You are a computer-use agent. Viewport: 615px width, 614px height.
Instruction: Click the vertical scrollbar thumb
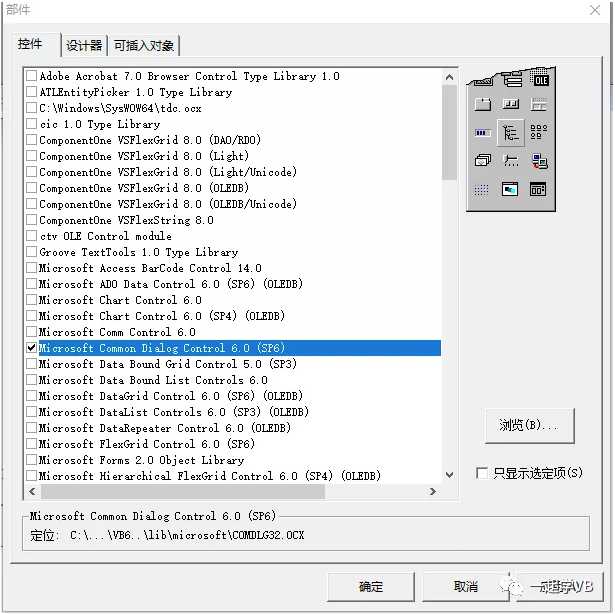(x=449, y=133)
